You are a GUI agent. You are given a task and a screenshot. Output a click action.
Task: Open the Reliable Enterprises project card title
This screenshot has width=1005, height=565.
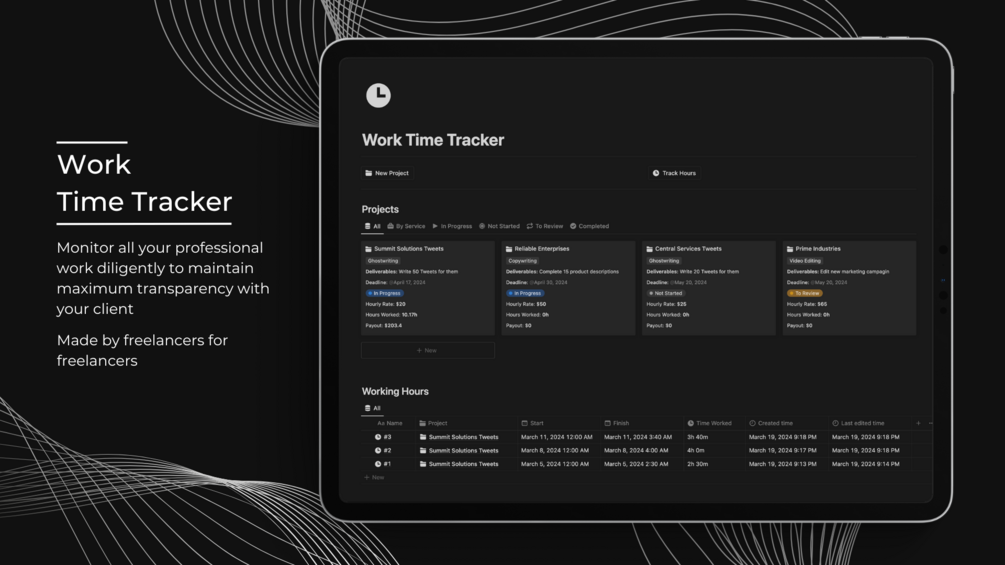pos(542,249)
